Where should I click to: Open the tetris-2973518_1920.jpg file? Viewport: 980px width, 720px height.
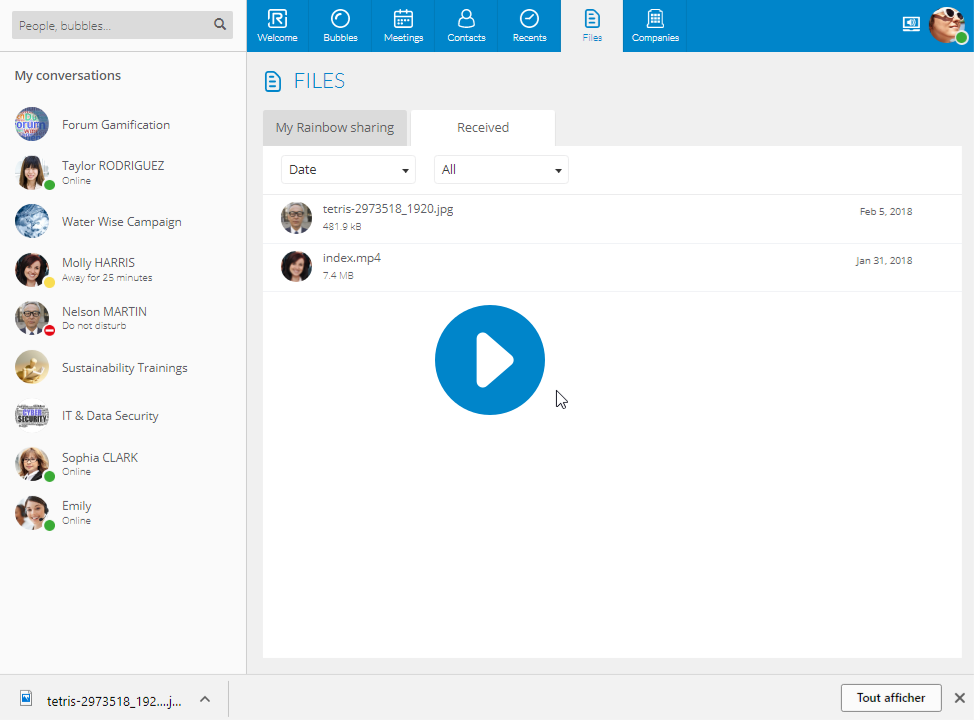[x=612, y=218]
